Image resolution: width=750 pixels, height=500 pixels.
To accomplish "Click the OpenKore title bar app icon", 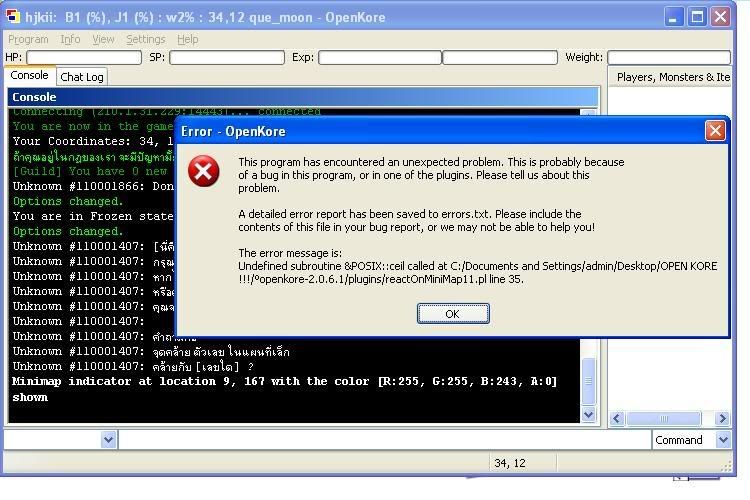I will tap(12, 16).
